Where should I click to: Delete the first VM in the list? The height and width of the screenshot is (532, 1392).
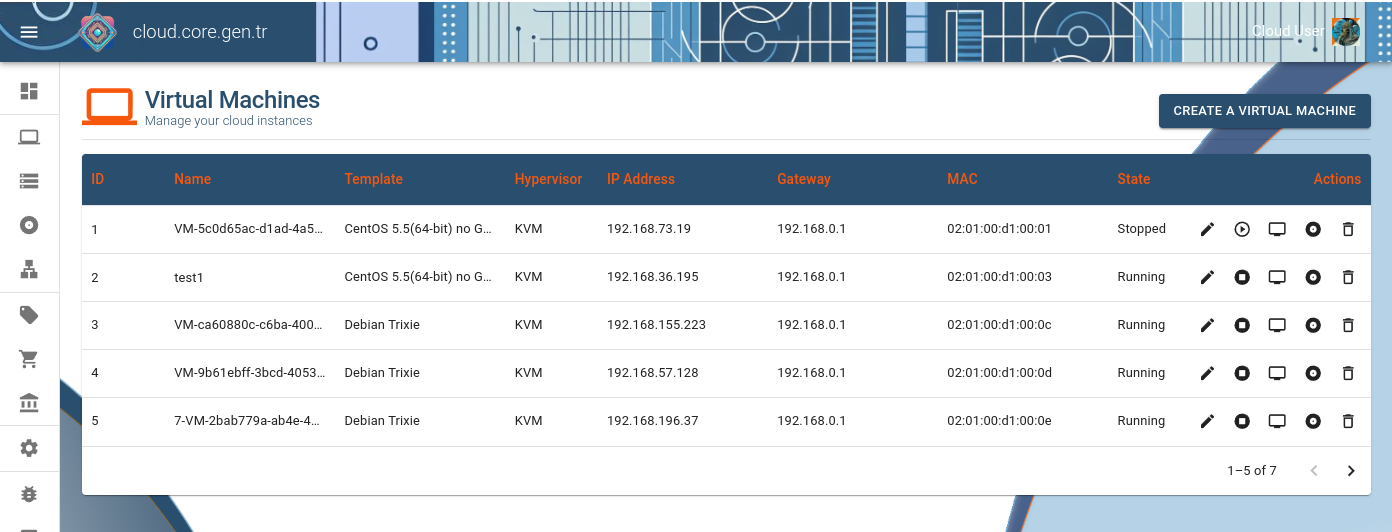coord(1348,229)
